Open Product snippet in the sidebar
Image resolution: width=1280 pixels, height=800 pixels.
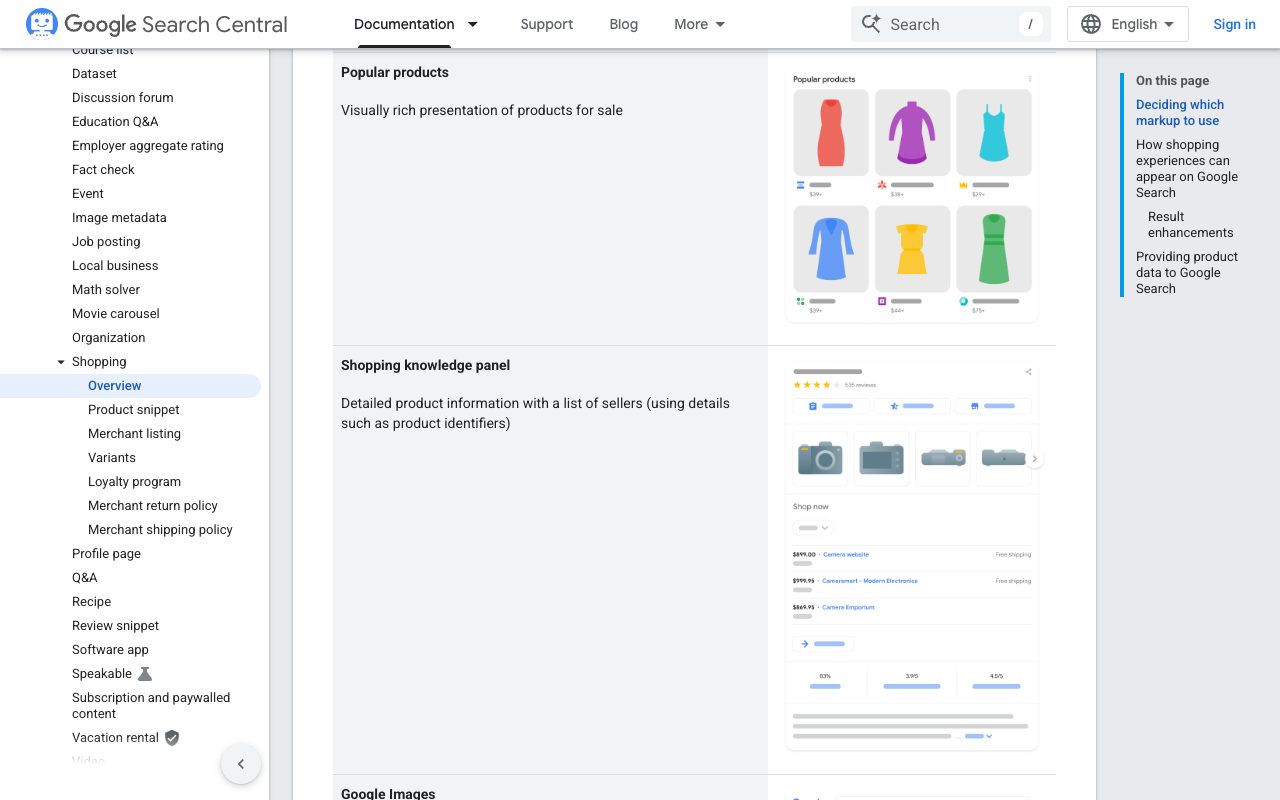[134, 410]
